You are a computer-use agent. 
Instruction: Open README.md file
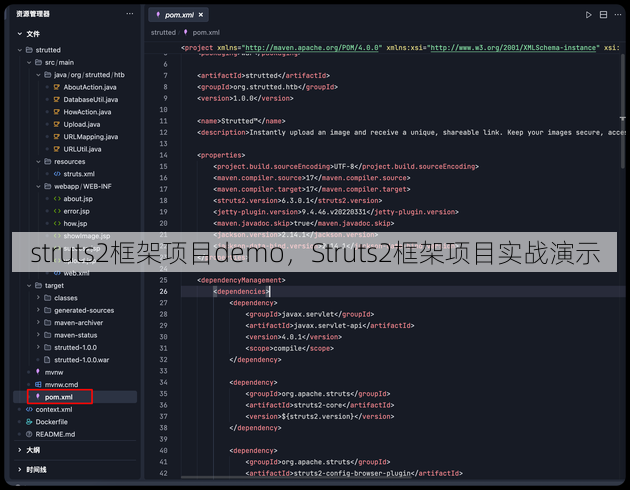(x=55, y=435)
